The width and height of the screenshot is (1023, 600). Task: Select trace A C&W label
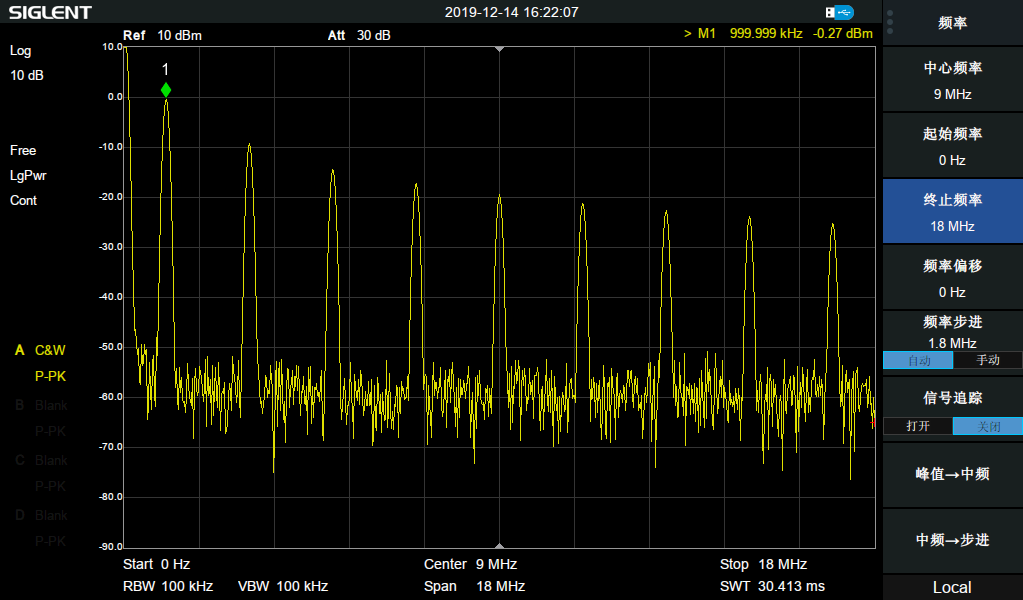(x=49, y=350)
